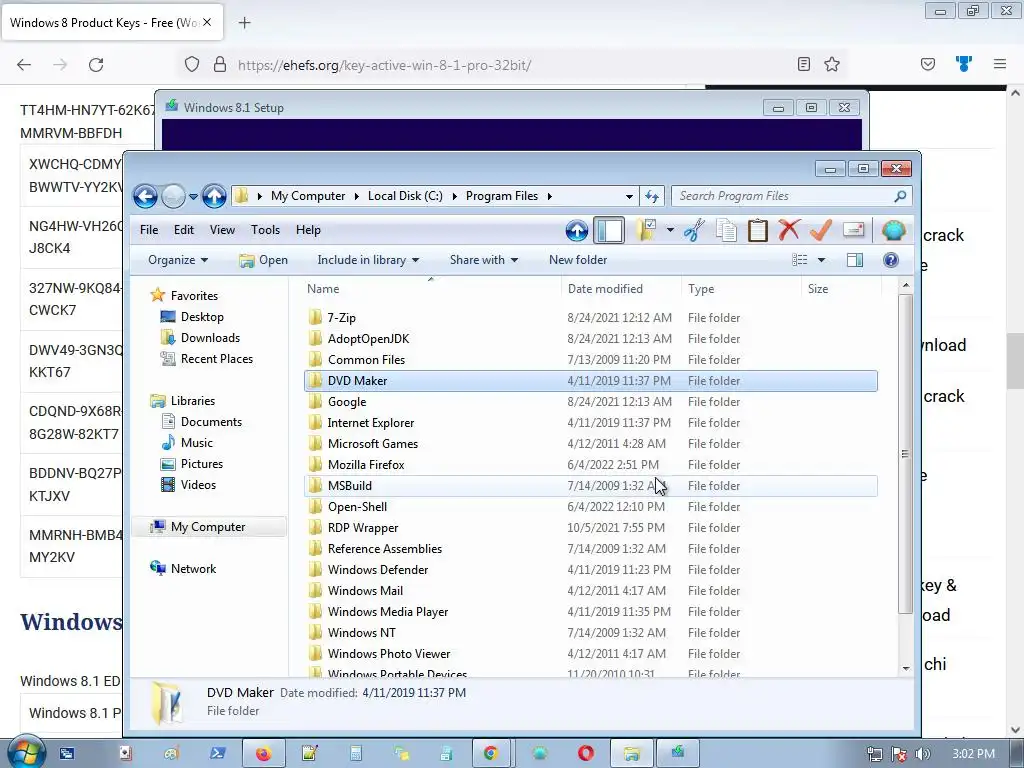Click the blue Back arrow in Explorer

[145, 196]
